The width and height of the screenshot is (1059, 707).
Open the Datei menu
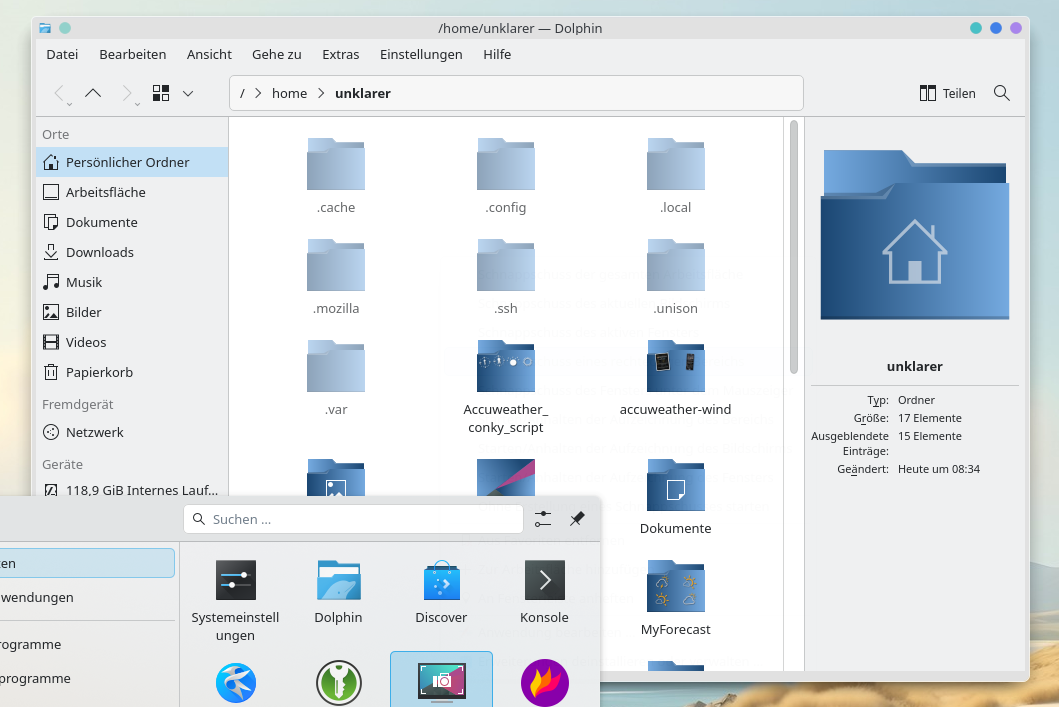pyautogui.click(x=62, y=55)
